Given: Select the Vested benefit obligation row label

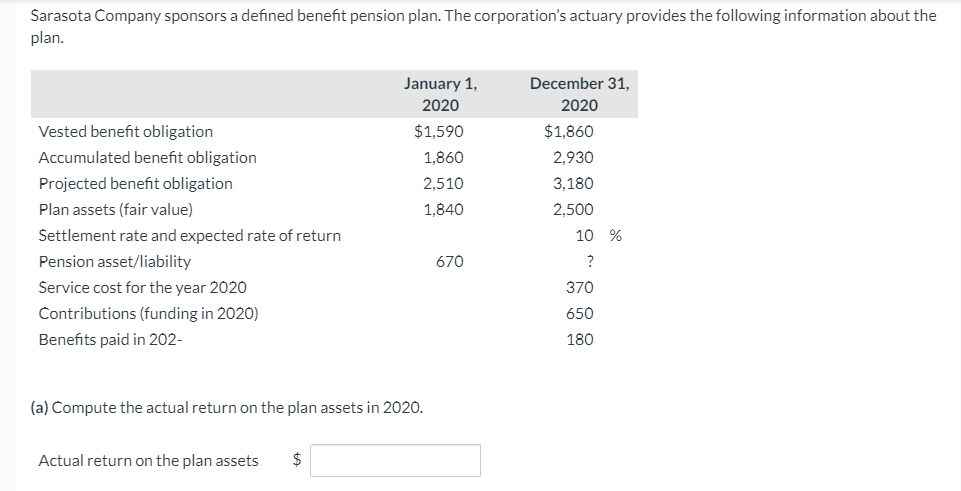Looking at the screenshot, I should 125,131.
